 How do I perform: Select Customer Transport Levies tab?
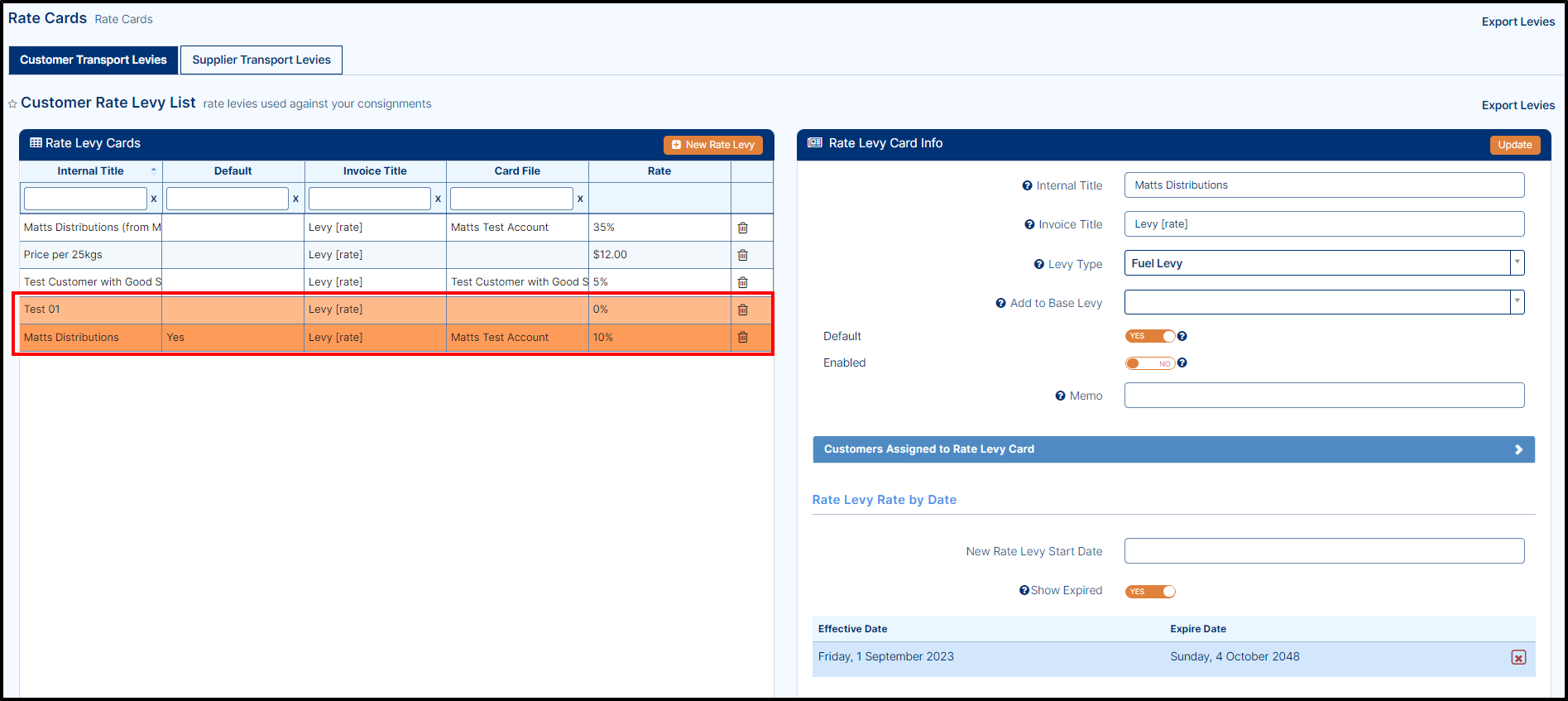click(94, 60)
